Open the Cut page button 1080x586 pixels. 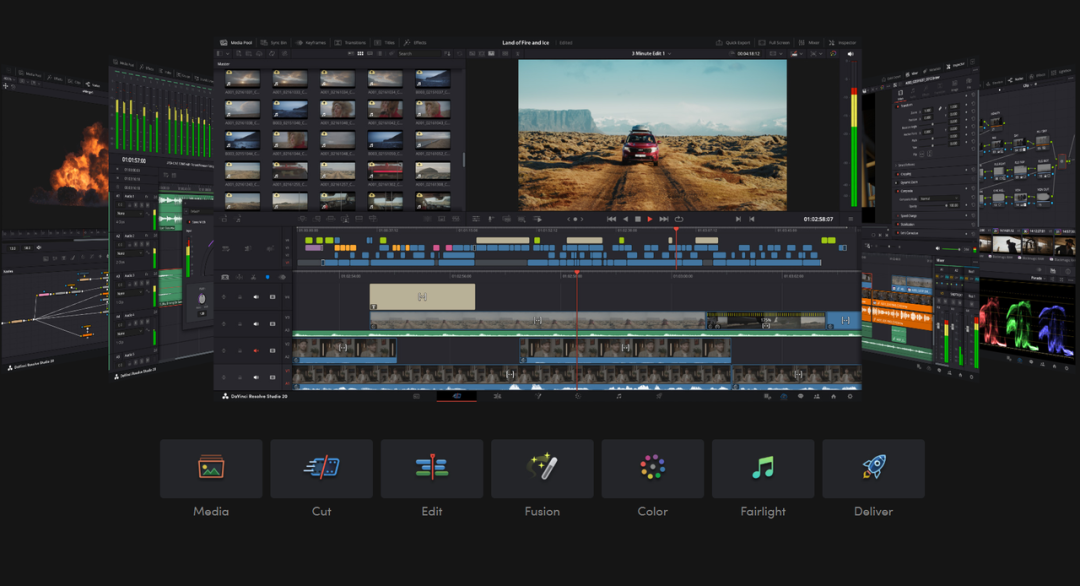pyautogui.click(x=322, y=468)
